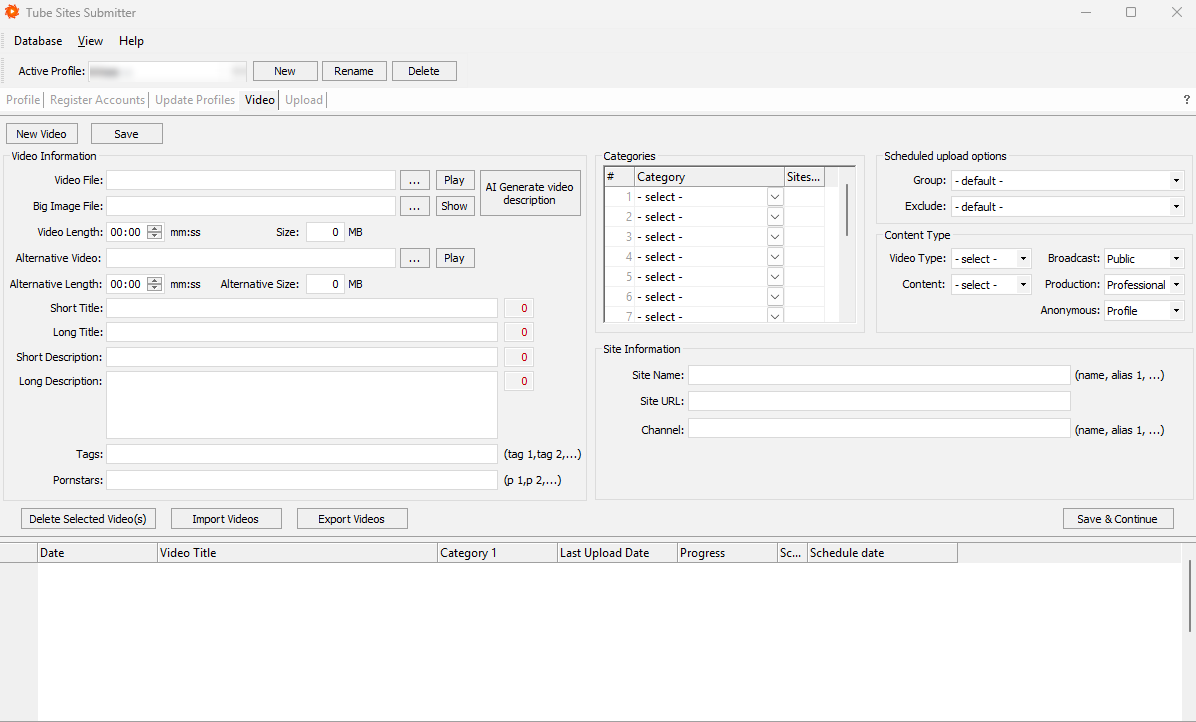
Task: Click Delete Selected Video(s) button
Action: 88,518
